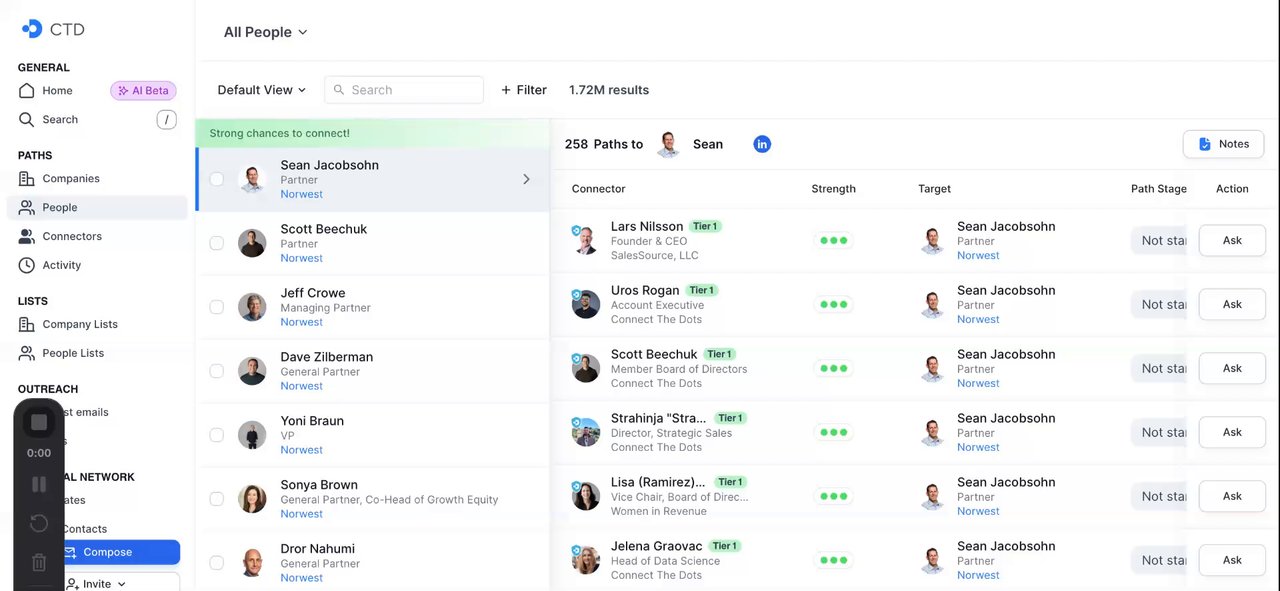Open path stage dropdown in Uros Rogan row
The image size is (1280, 591).
click(1160, 304)
